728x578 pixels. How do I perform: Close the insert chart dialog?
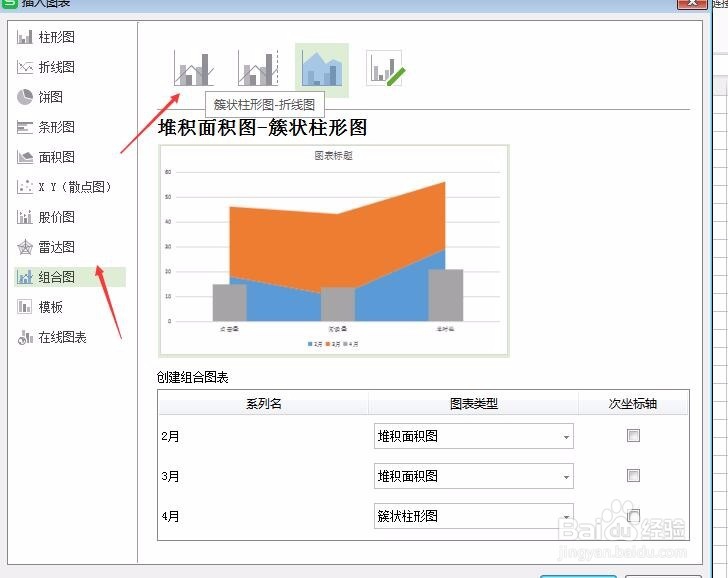coord(692,3)
